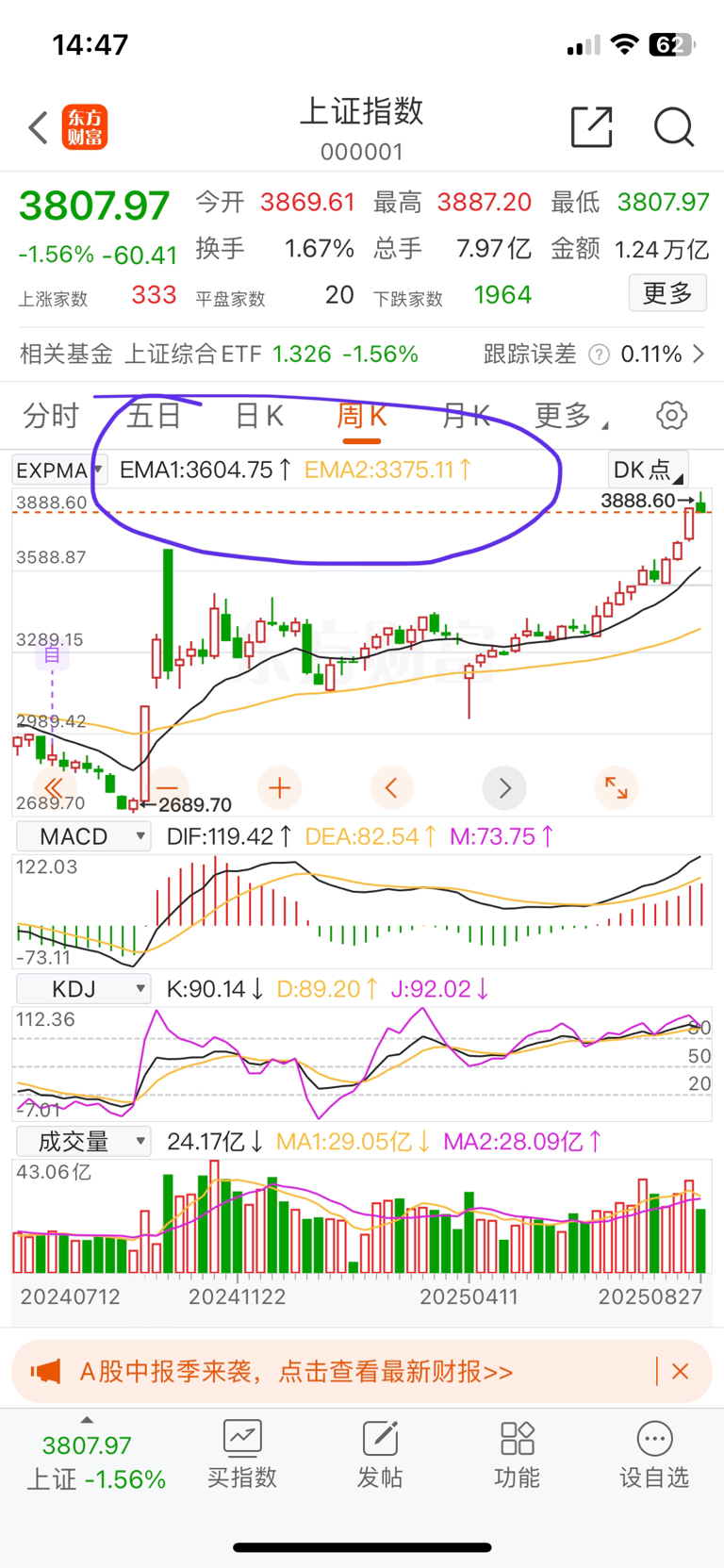The image size is (724, 1568).
Task: Open 上证综合ETF related fund link
Action: tap(192, 355)
